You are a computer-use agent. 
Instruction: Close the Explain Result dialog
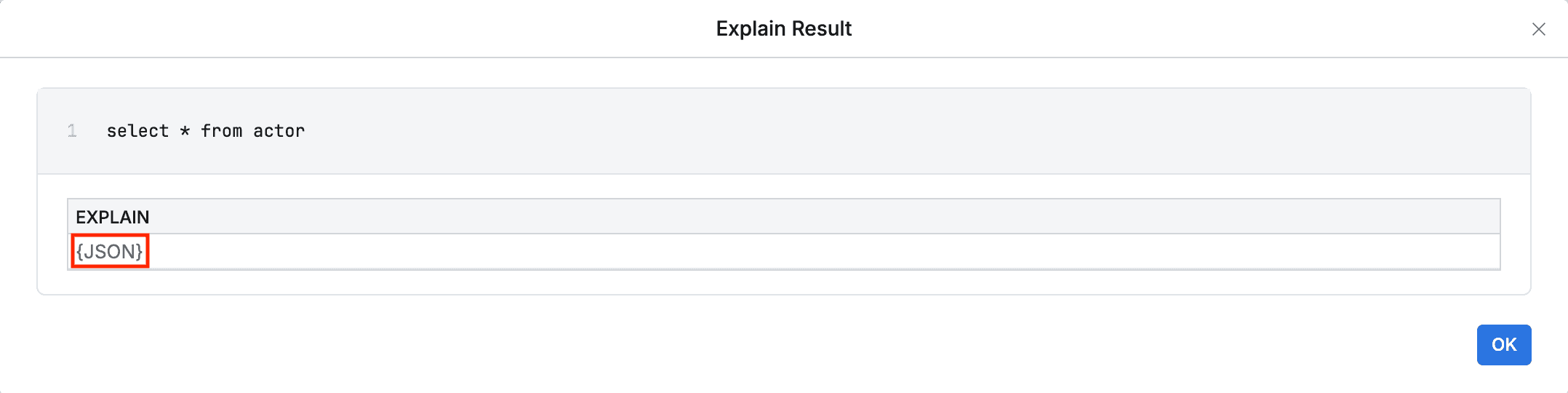click(1538, 29)
